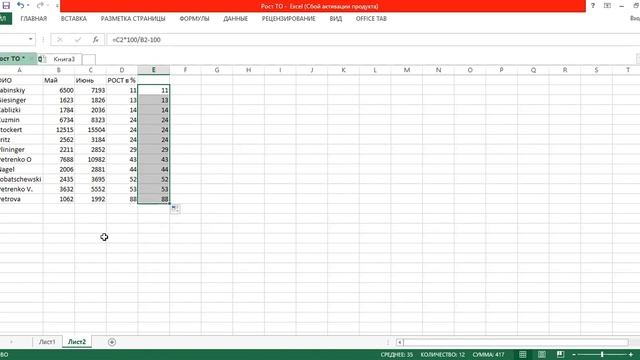Select cell with value 15504

pyautogui.click(x=90, y=130)
